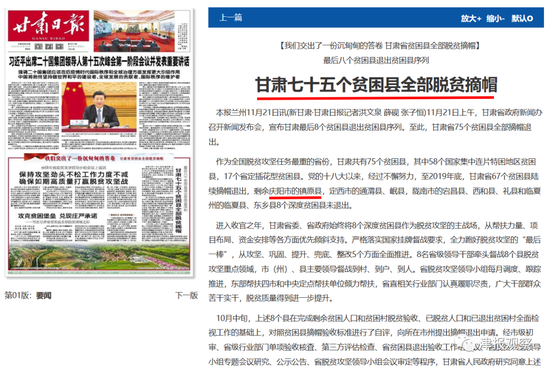Screen dimensions: 550x368
Task: Select vertical headline 甘肃七十五个贫困县全部脱贫摘帽 on page
Action: (178, 200)
